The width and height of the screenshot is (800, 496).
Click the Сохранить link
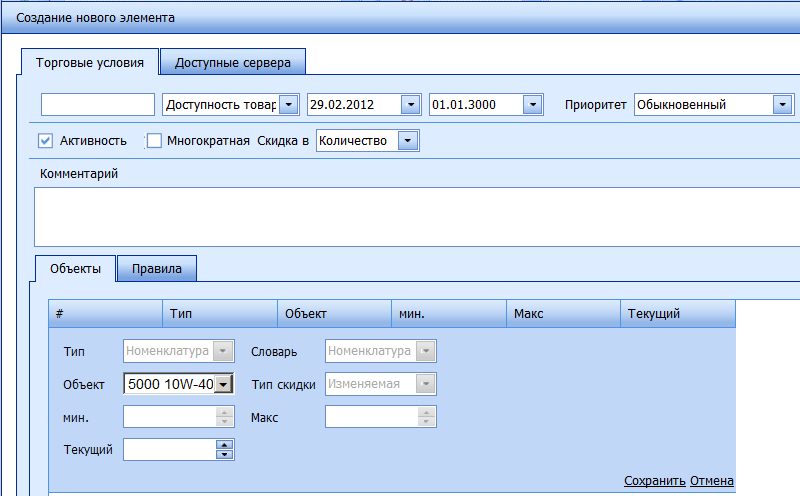tap(655, 481)
